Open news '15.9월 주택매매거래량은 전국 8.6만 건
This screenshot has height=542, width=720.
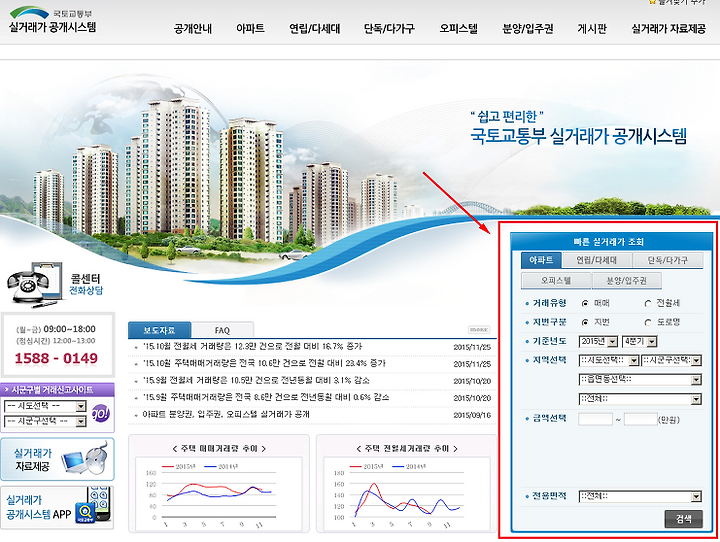coord(265,397)
